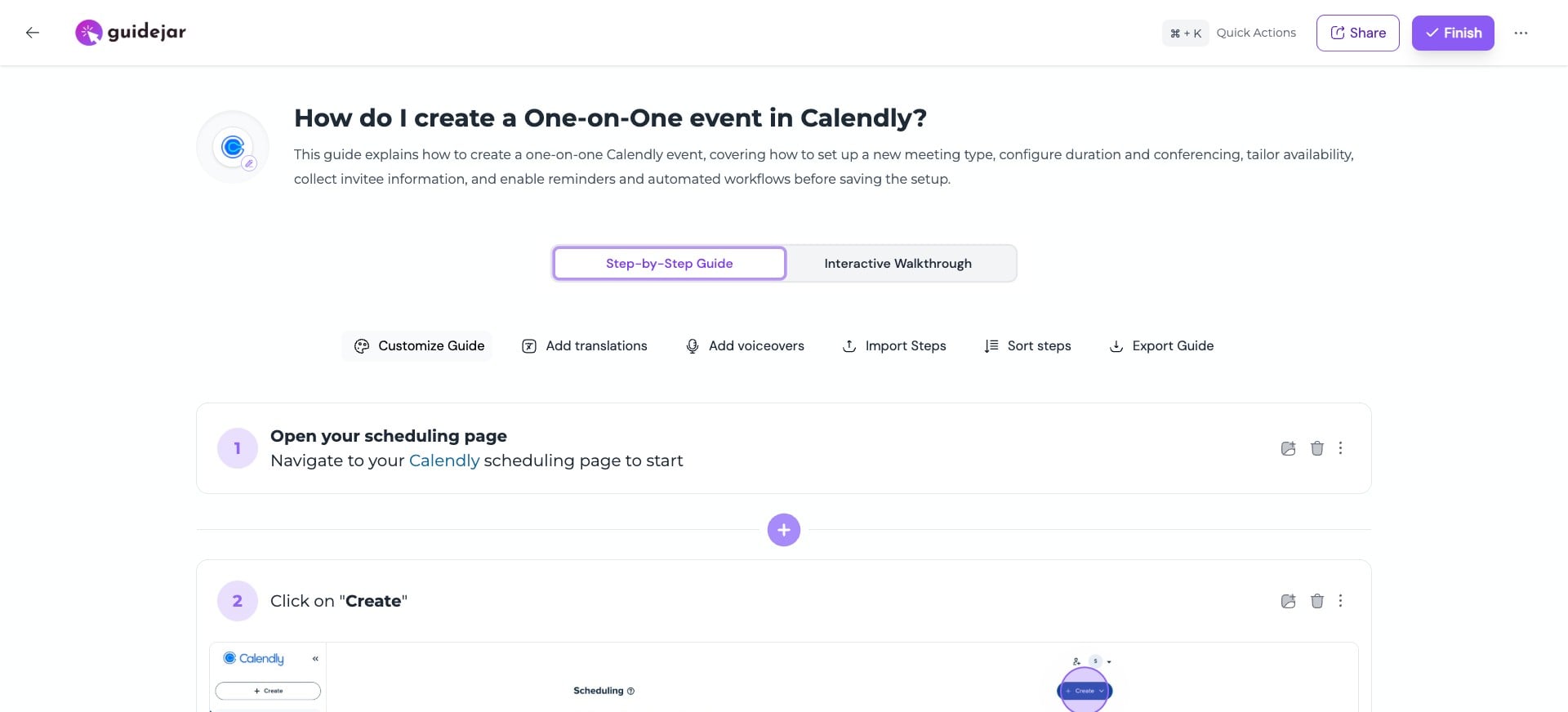1568x712 pixels.
Task: Edit the Calendly guide icon
Action: (x=249, y=163)
